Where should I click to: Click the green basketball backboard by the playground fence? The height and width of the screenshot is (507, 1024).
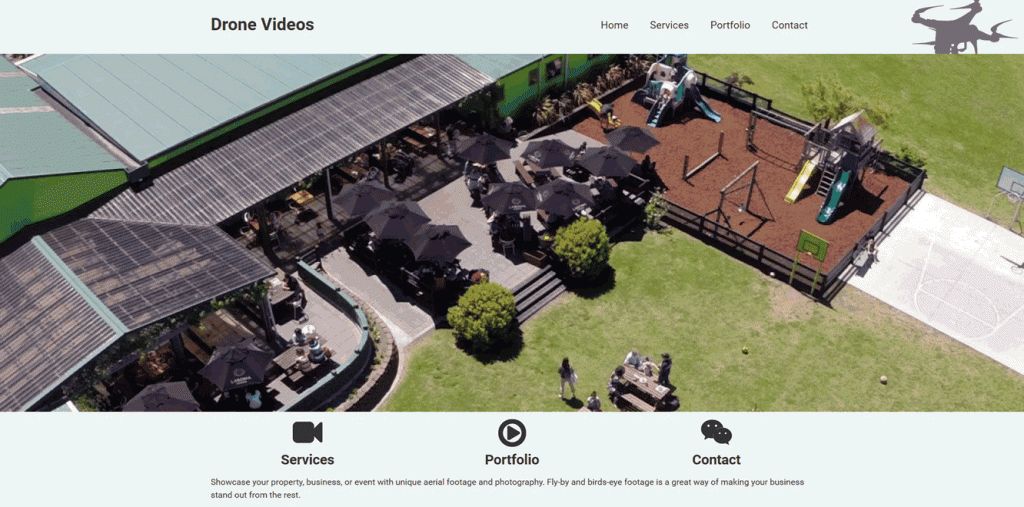coord(812,246)
